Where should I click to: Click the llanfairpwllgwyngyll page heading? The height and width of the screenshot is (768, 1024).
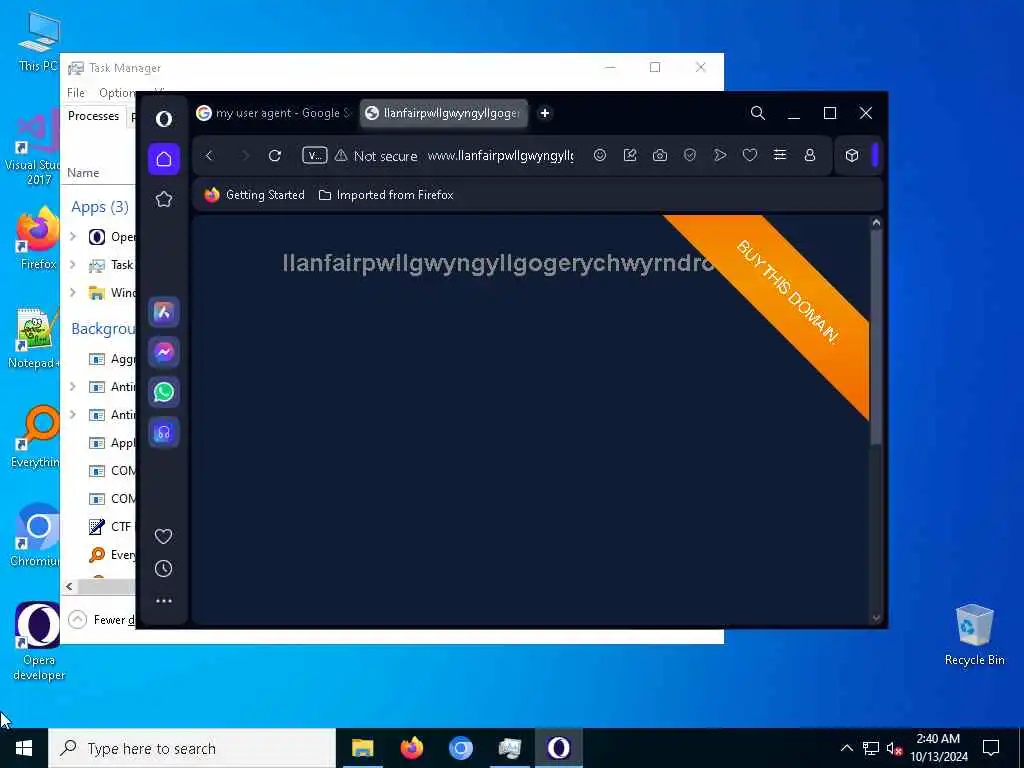498,263
